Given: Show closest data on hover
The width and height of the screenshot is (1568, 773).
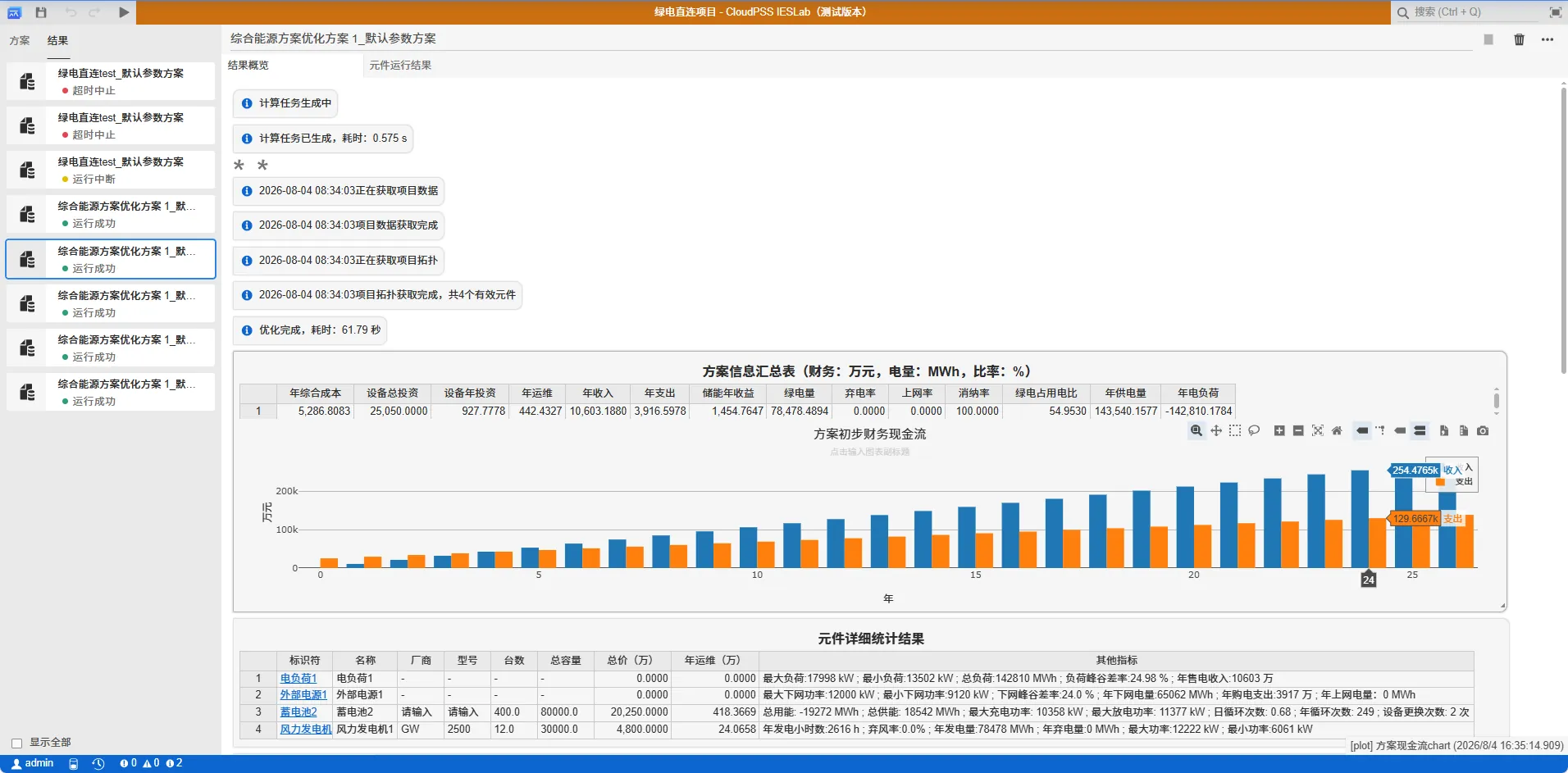Looking at the screenshot, I should coord(1400,430).
